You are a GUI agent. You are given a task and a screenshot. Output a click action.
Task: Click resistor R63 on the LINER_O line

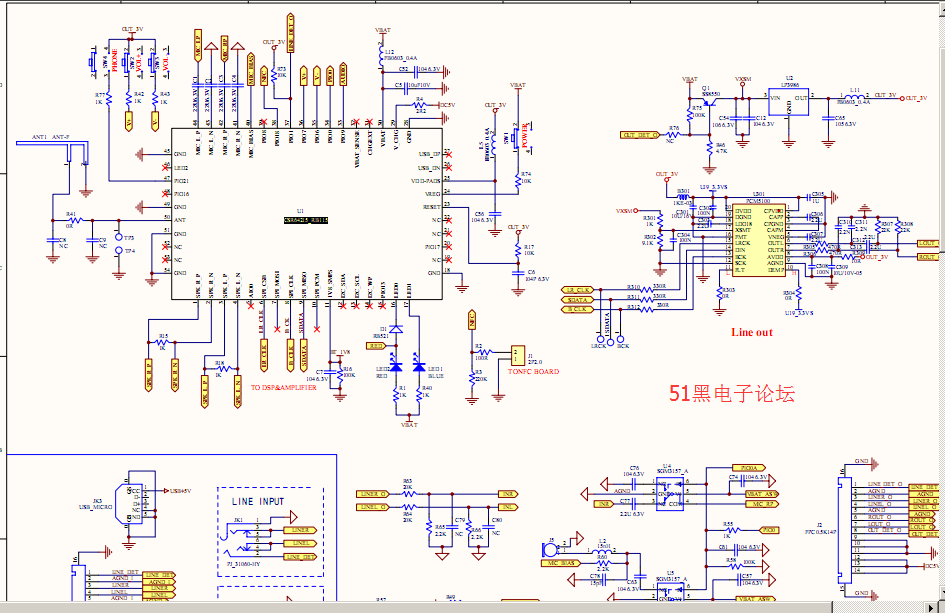click(409, 494)
